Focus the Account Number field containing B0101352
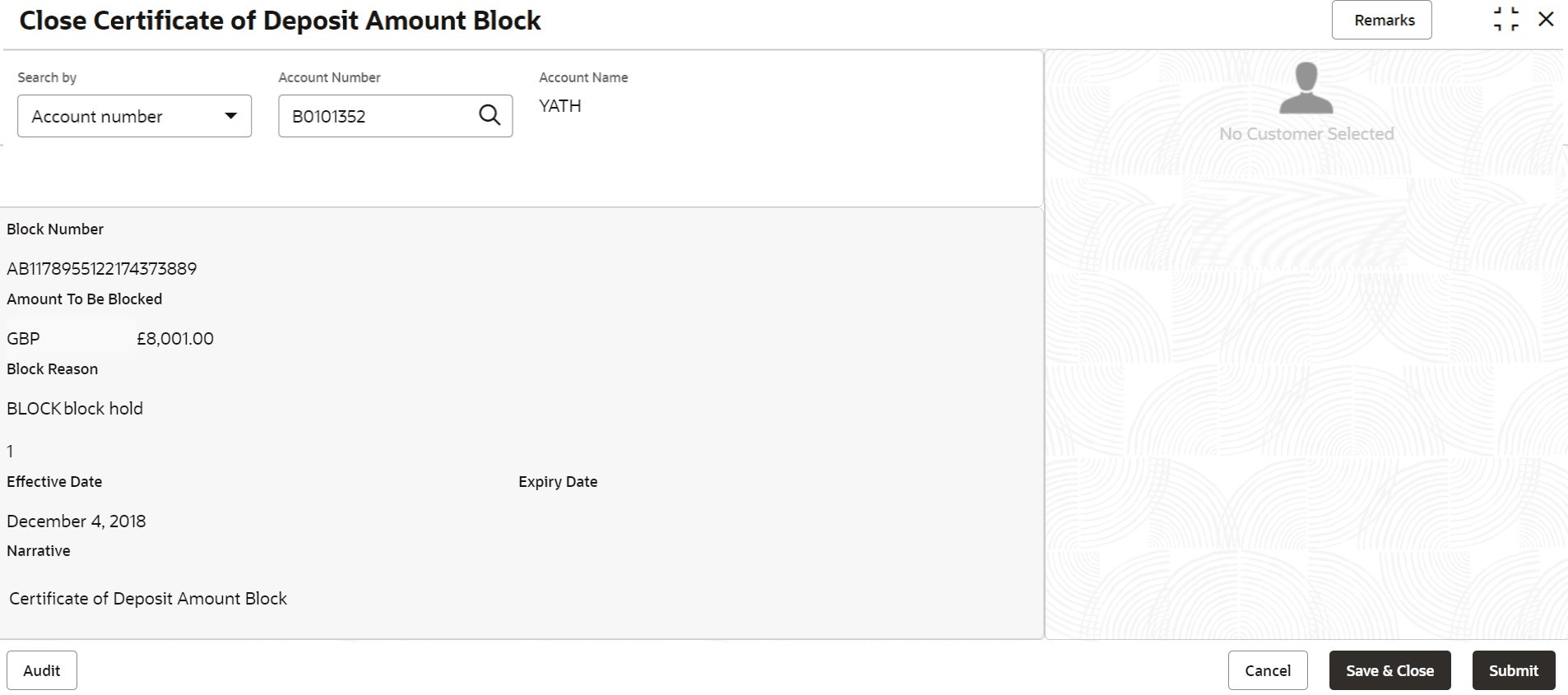 tap(378, 117)
